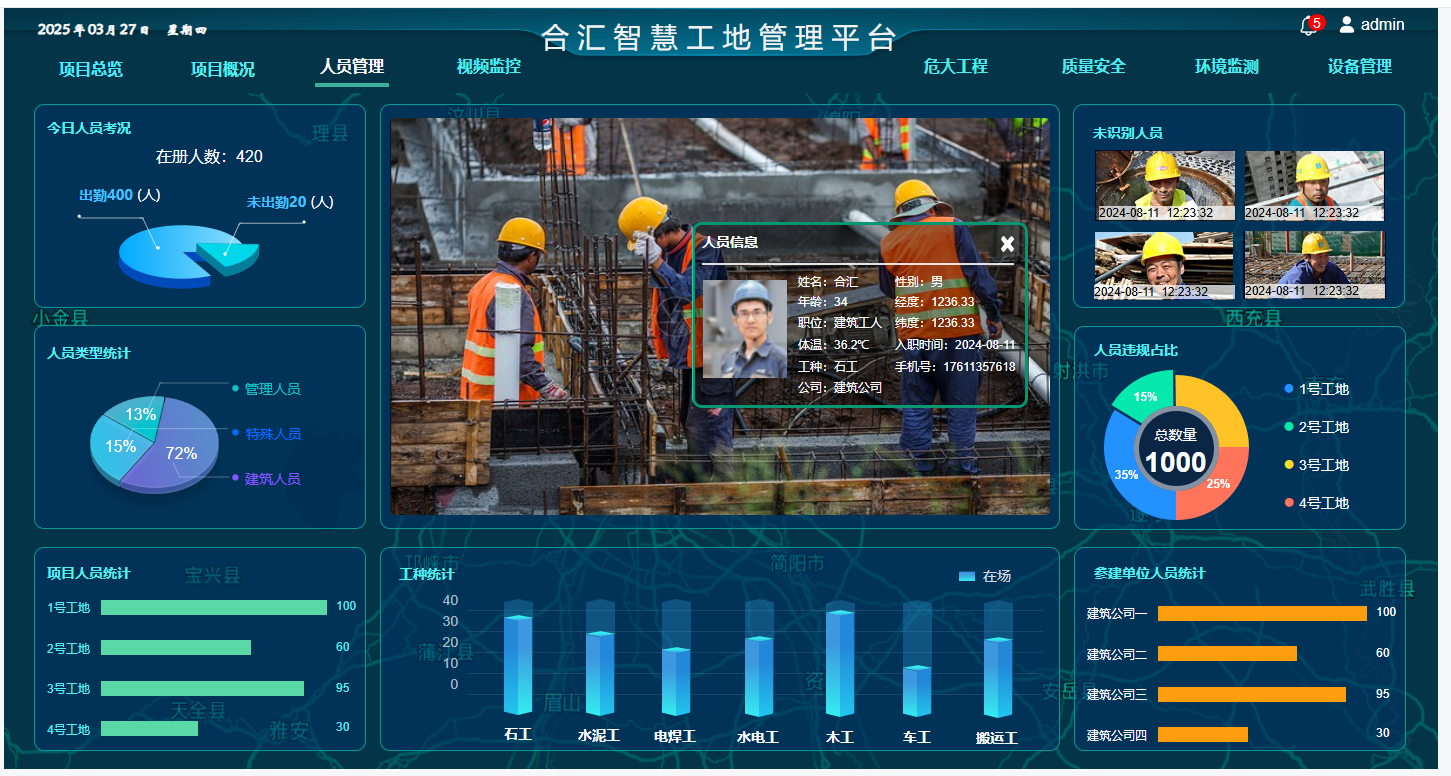
Task: Toggle 4号工地 legend dot
Action: 1289,503
